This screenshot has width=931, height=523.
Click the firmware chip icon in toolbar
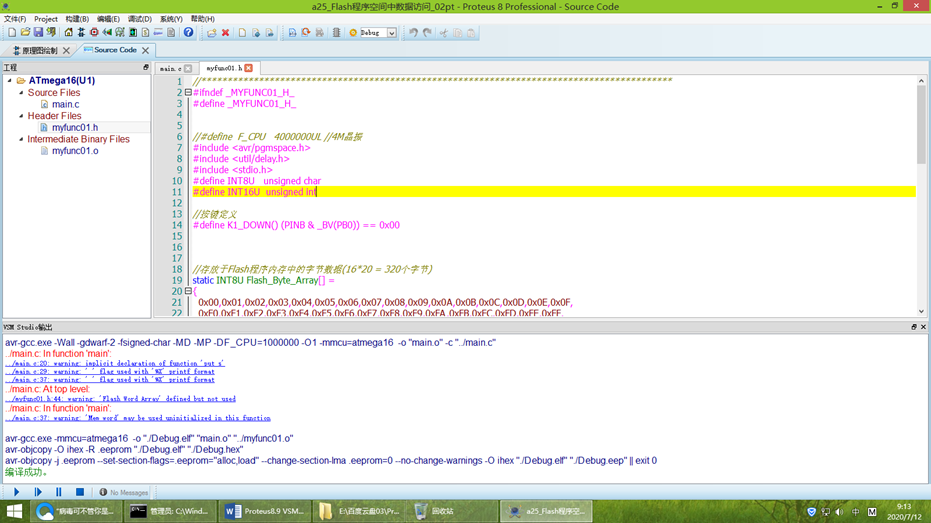pos(336,33)
